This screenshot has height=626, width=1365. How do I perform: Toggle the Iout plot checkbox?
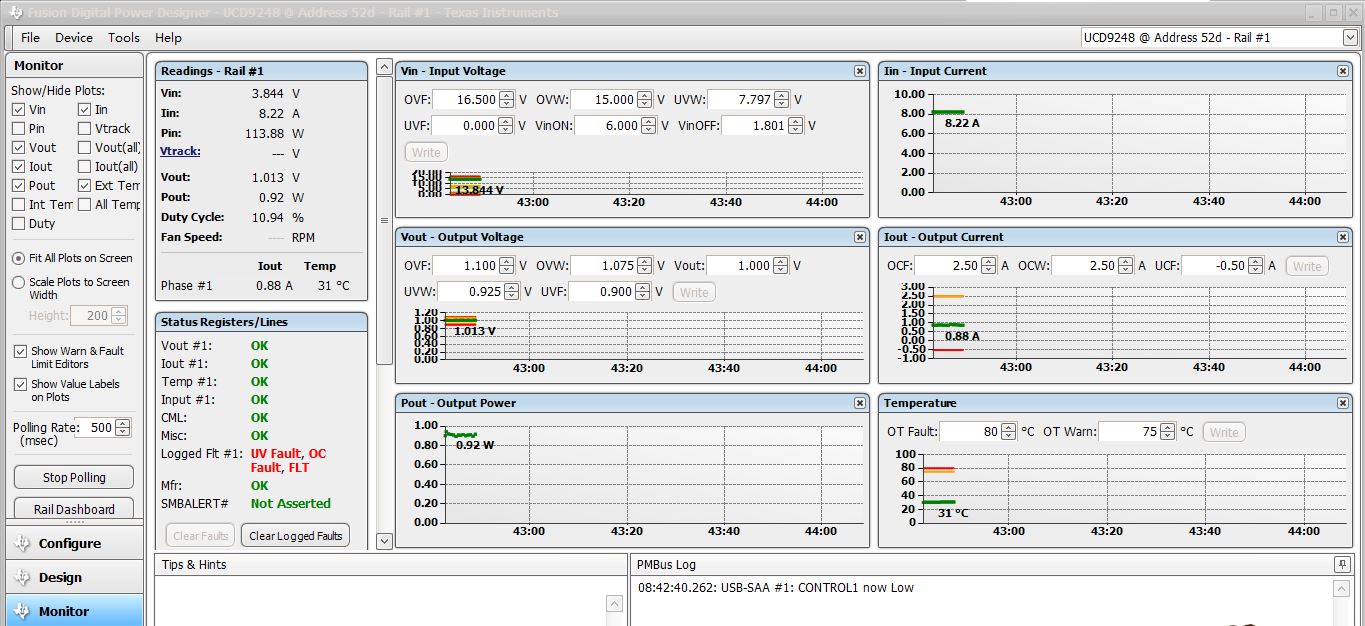click(x=19, y=167)
